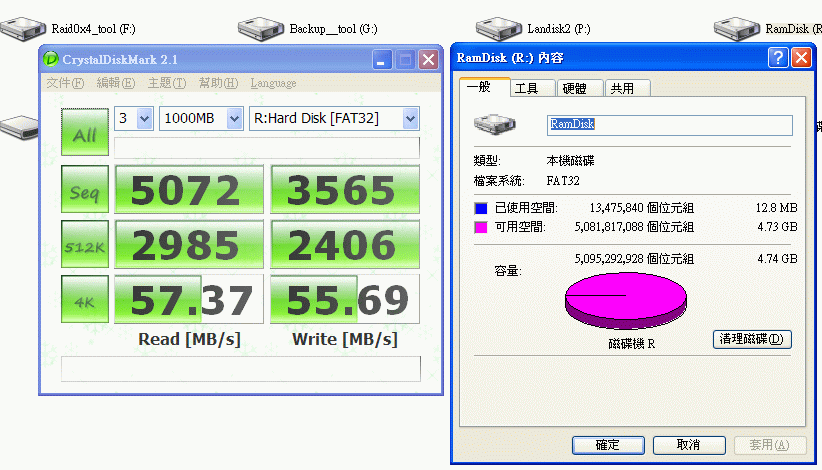Click the 512K write result 2406
This screenshot has height=470, width=822.
click(x=345, y=244)
